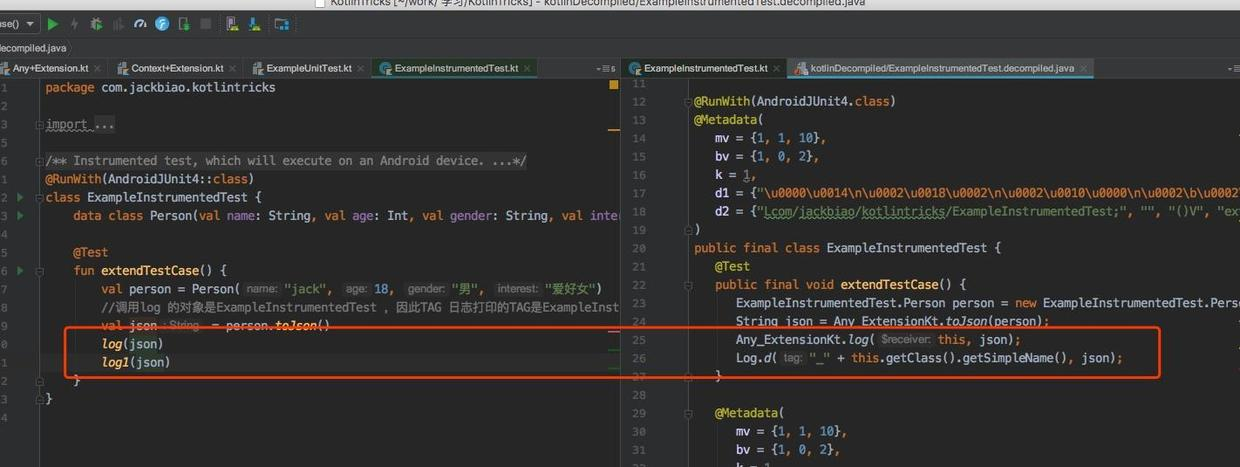Screen dimensions: 1240x467
Task: Switch to Context+Extension.kt tab
Action: (x=177, y=68)
